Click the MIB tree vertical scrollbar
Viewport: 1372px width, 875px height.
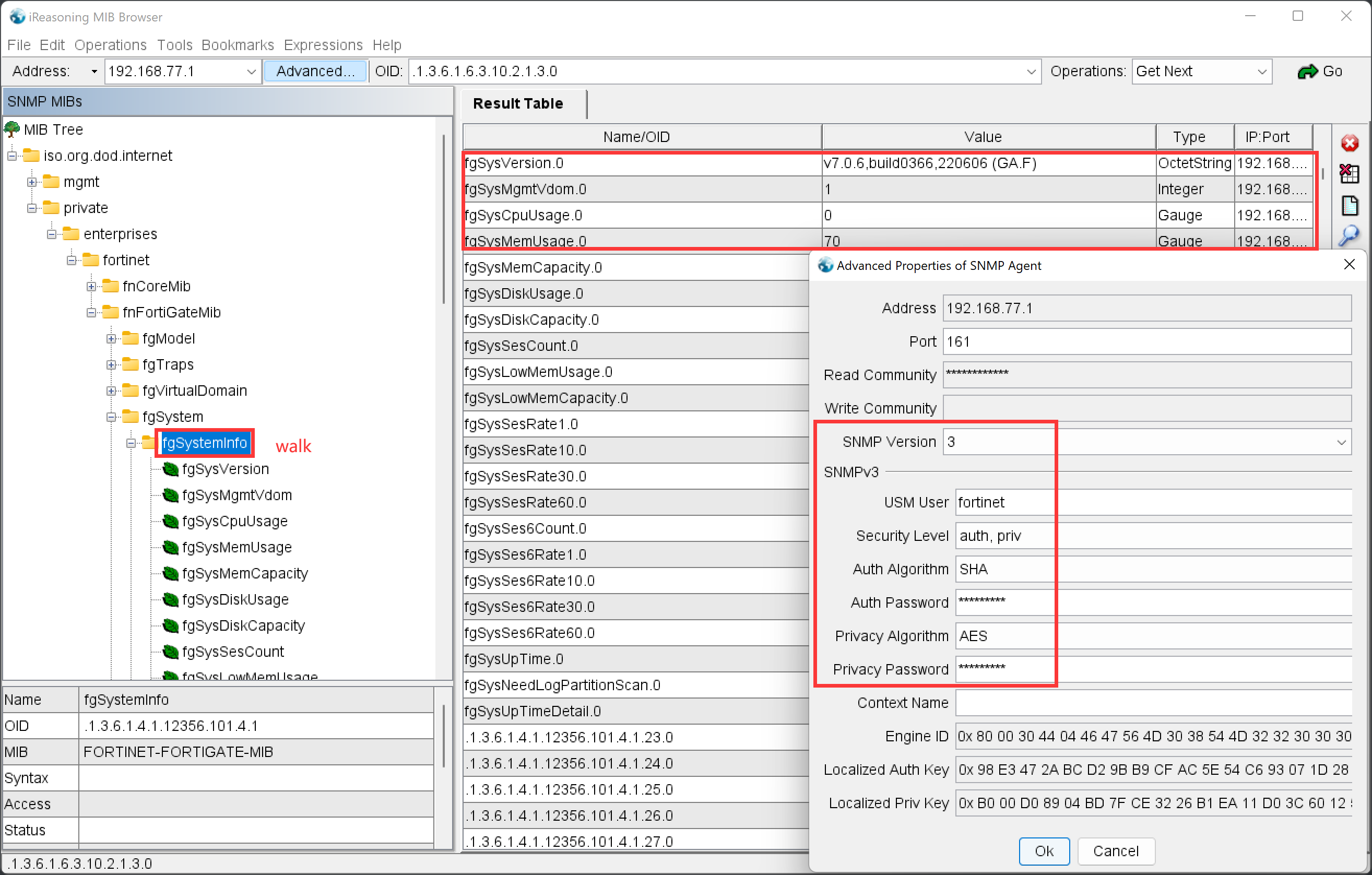point(443,219)
